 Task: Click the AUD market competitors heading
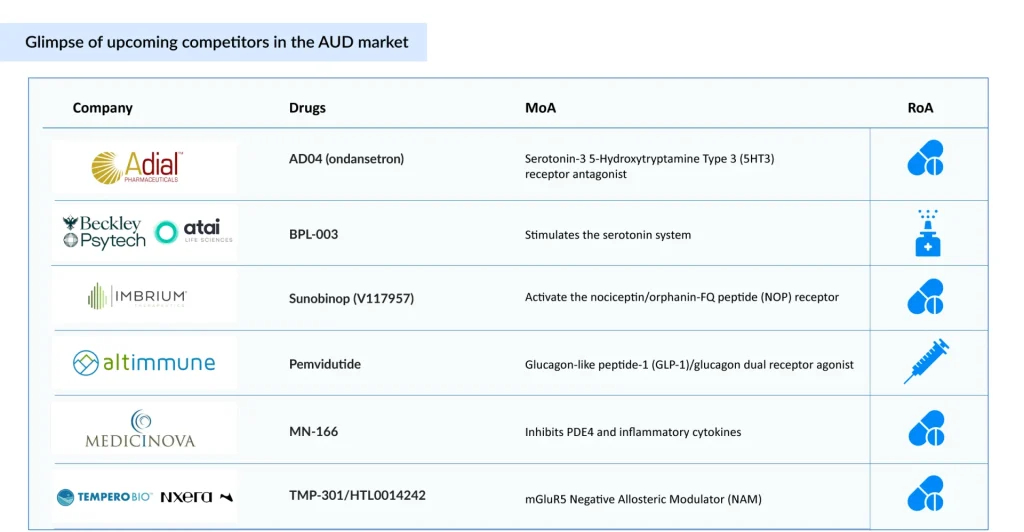tap(216, 42)
